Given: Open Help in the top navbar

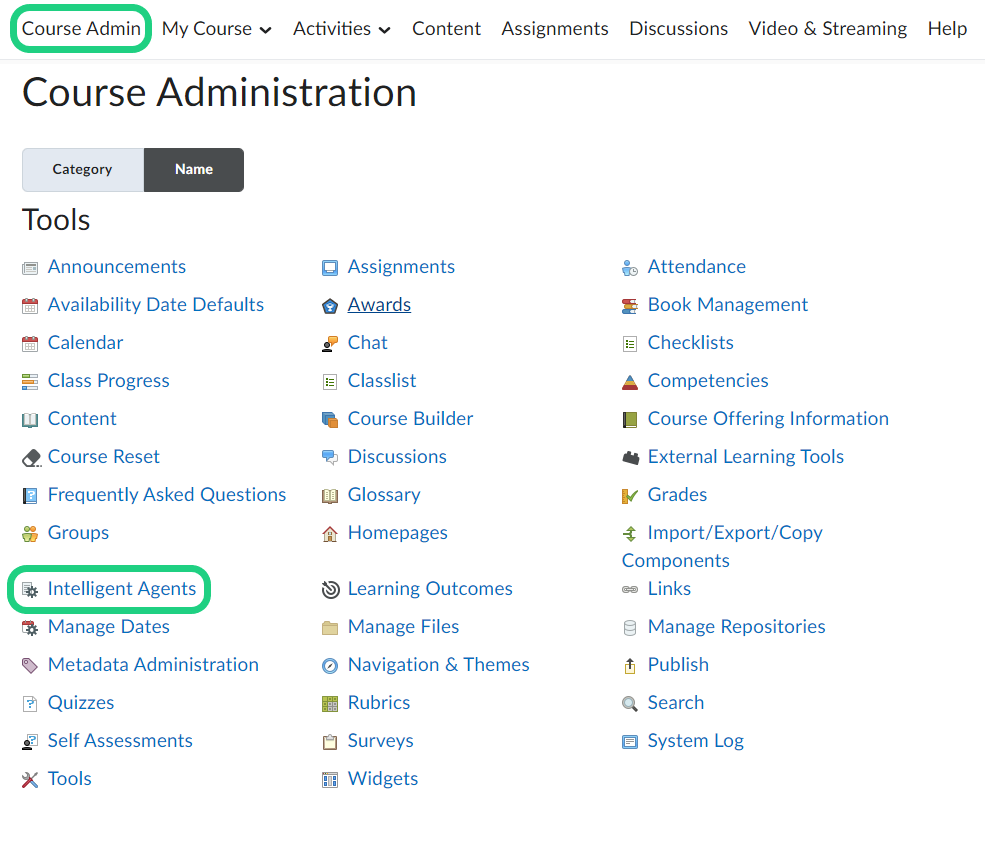Looking at the screenshot, I should pyautogui.click(x=947, y=29).
